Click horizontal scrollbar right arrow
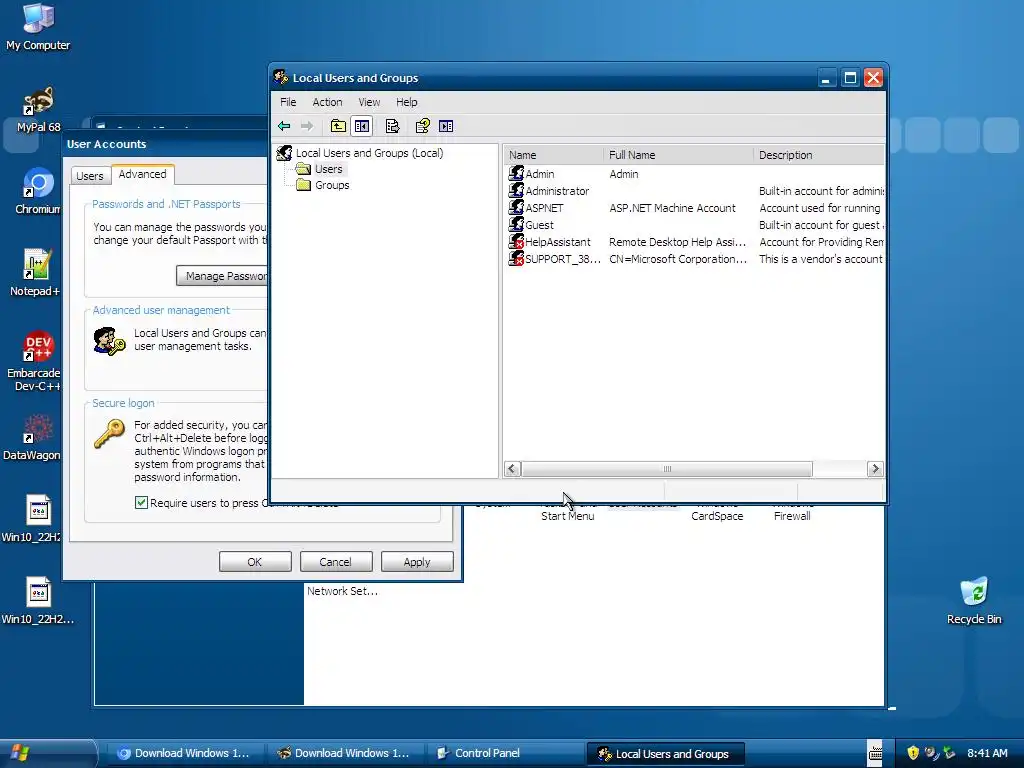Screen dimensions: 1024x768 point(875,469)
